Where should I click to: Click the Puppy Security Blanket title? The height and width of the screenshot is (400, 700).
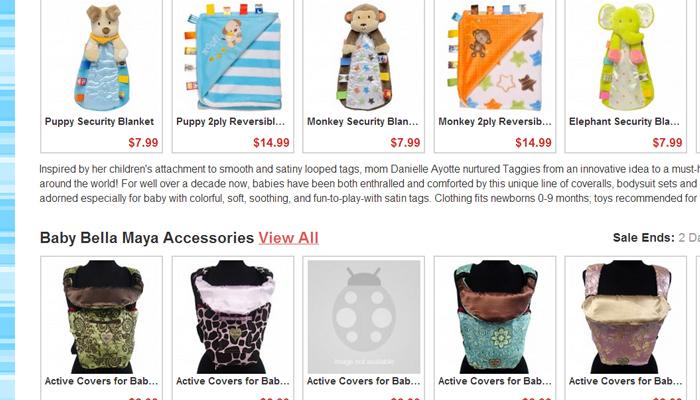[x=99, y=121]
